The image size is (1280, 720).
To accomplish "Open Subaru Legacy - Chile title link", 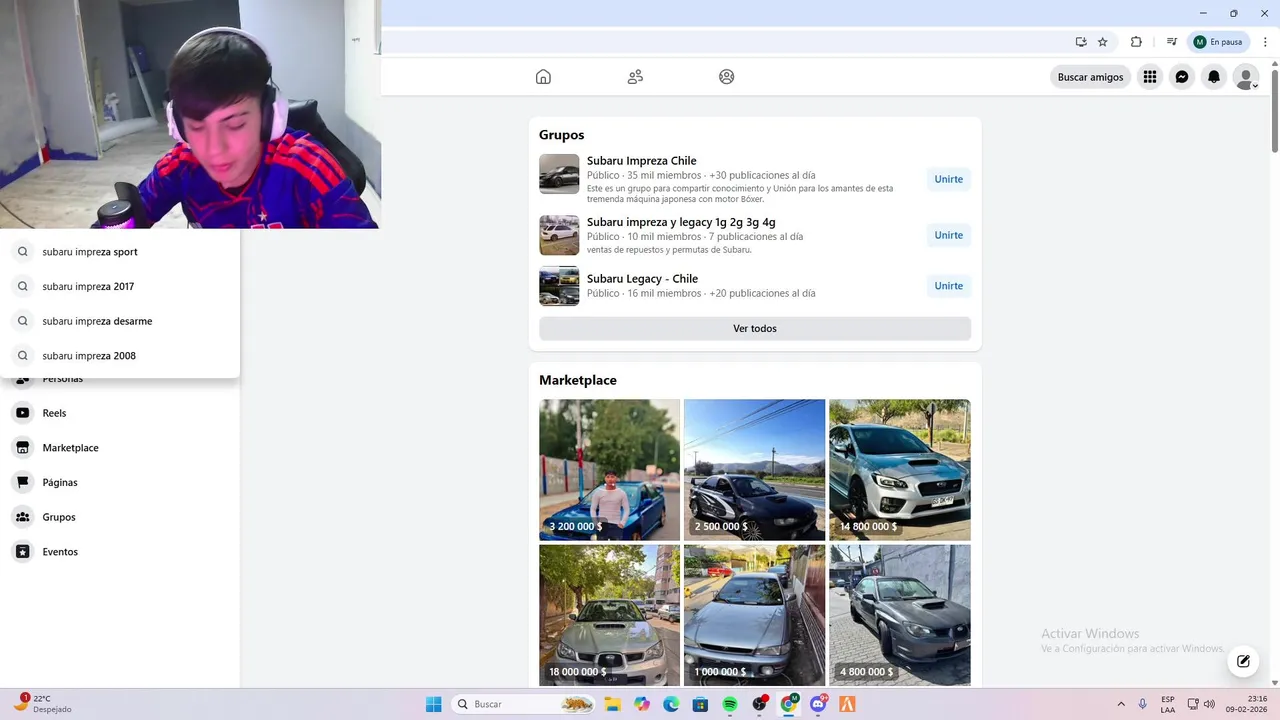I will pyautogui.click(x=642, y=279).
